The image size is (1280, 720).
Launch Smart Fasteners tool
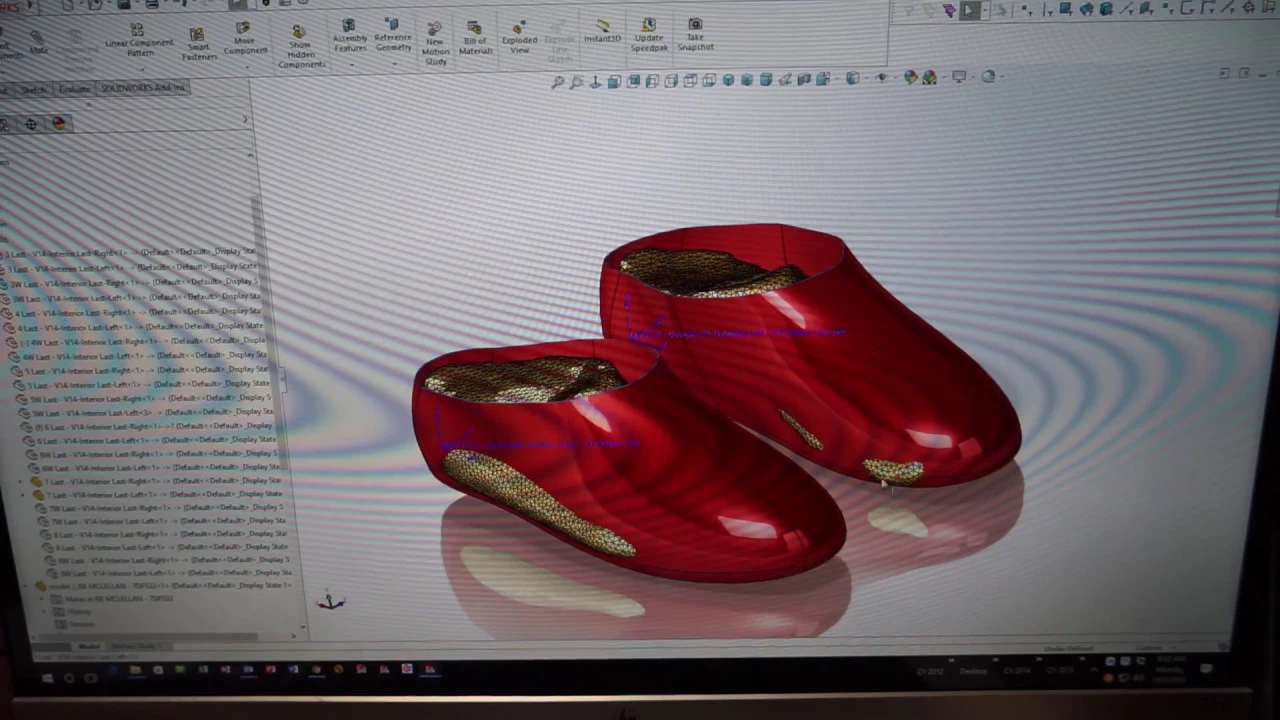[x=198, y=44]
